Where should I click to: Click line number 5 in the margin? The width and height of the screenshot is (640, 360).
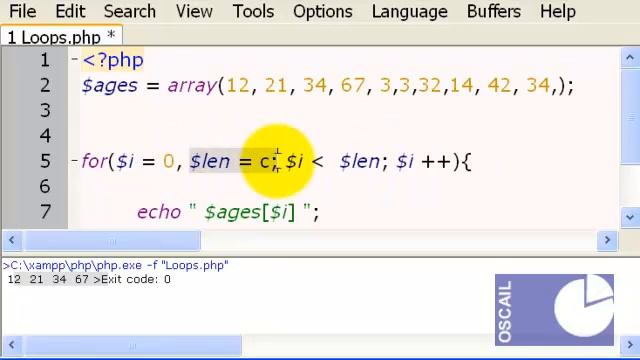(x=45, y=161)
